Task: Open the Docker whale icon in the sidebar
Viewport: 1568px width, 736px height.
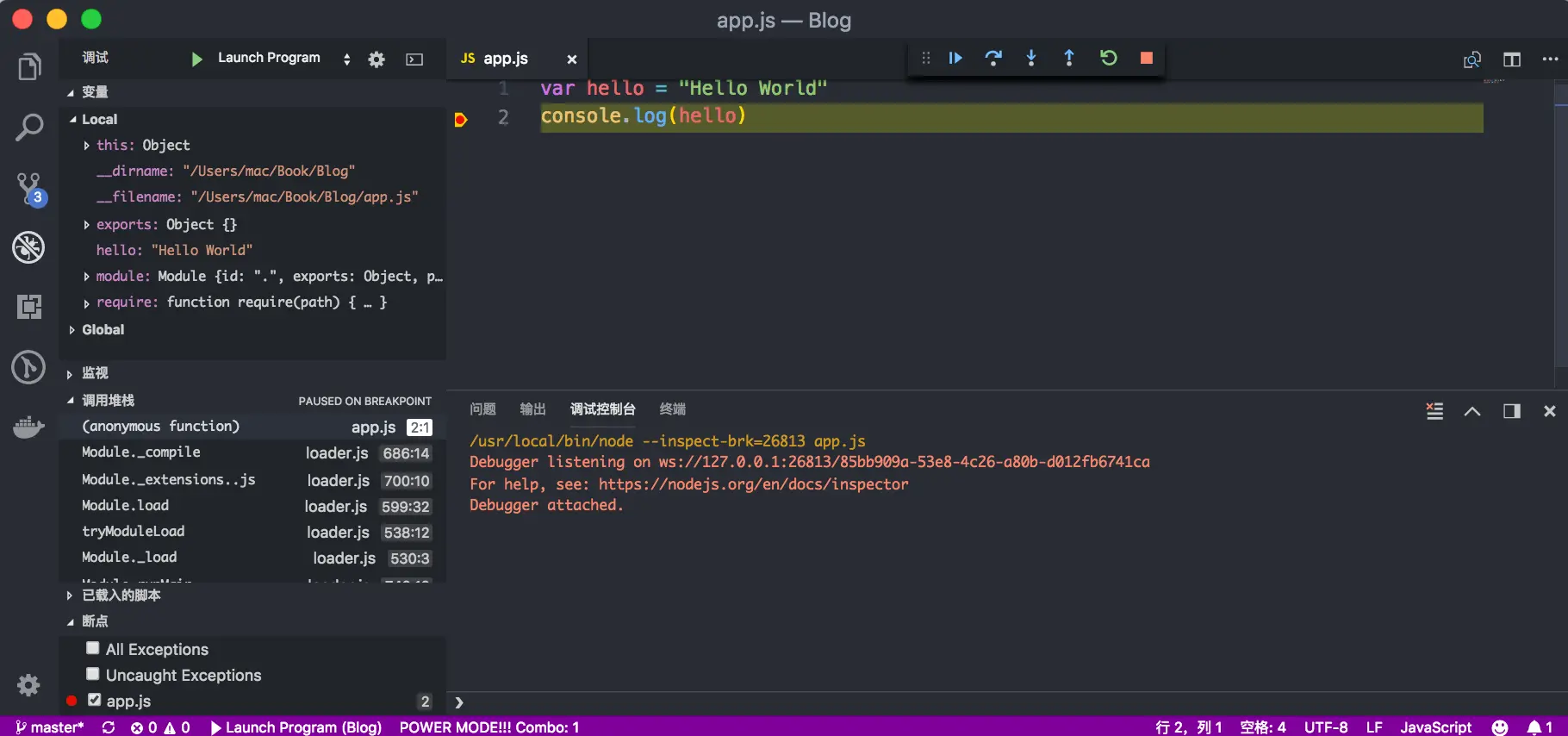Action: tap(29, 427)
